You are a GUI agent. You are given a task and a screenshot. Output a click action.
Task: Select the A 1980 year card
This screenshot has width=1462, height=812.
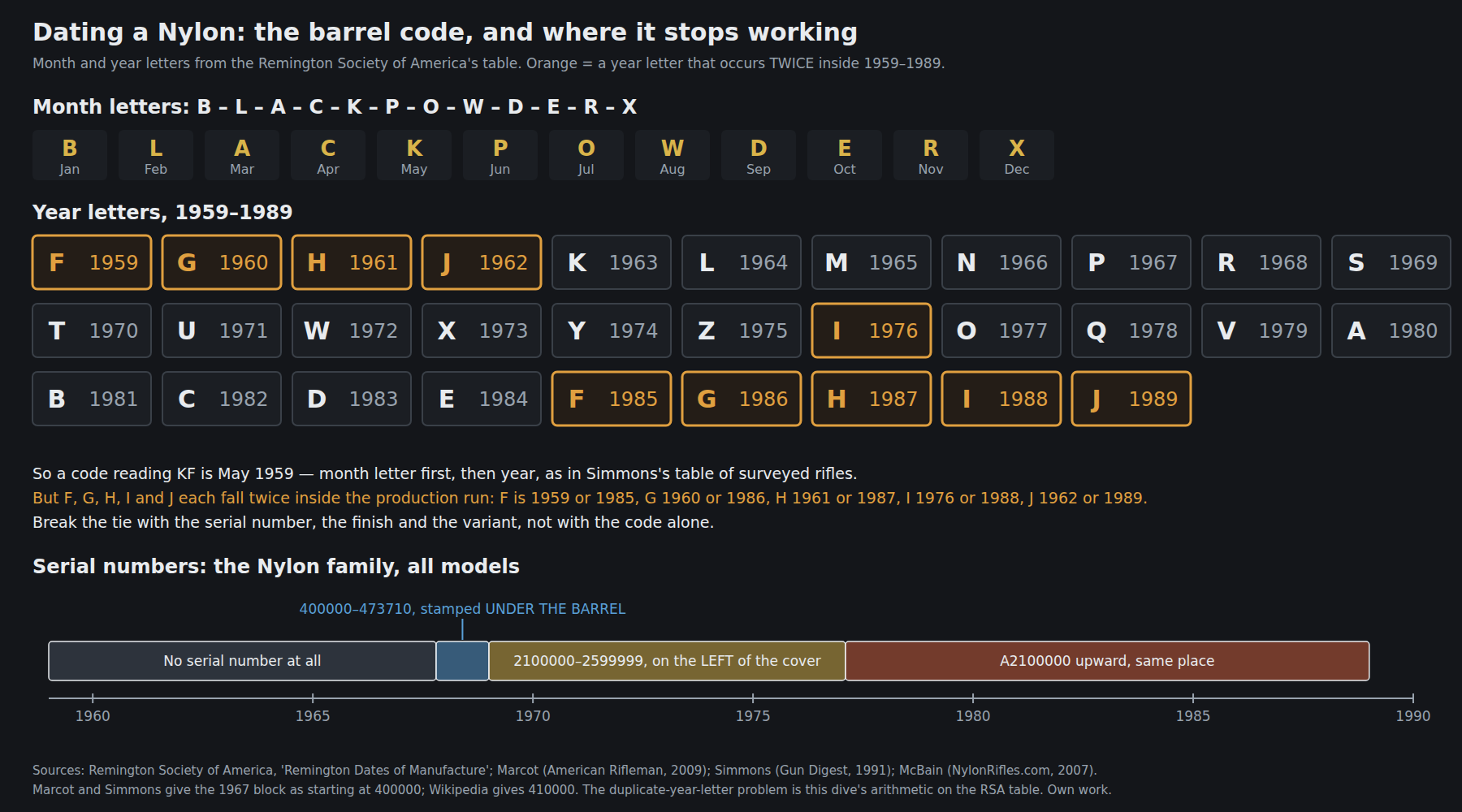click(1391, 330)
